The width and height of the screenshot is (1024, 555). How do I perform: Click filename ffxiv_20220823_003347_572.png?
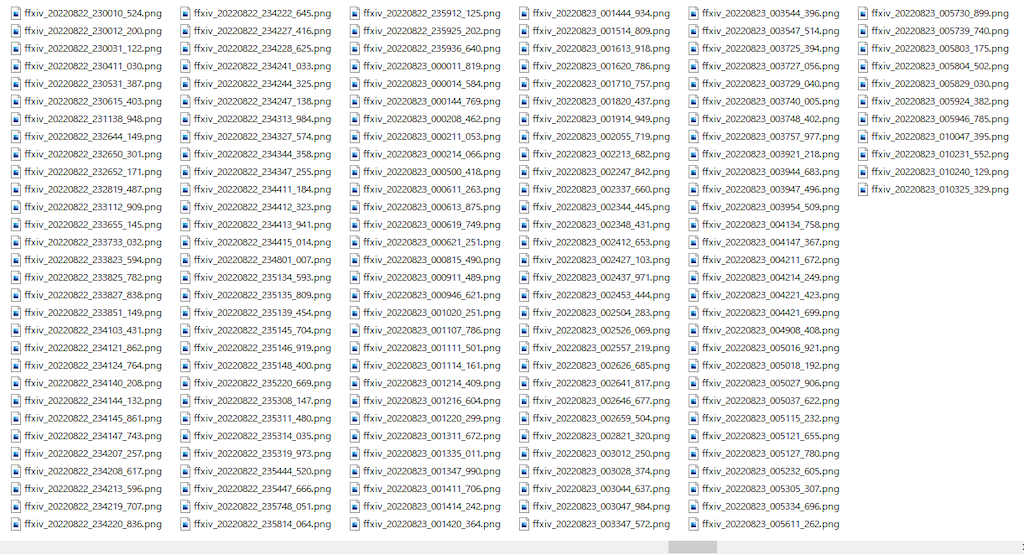601,524
